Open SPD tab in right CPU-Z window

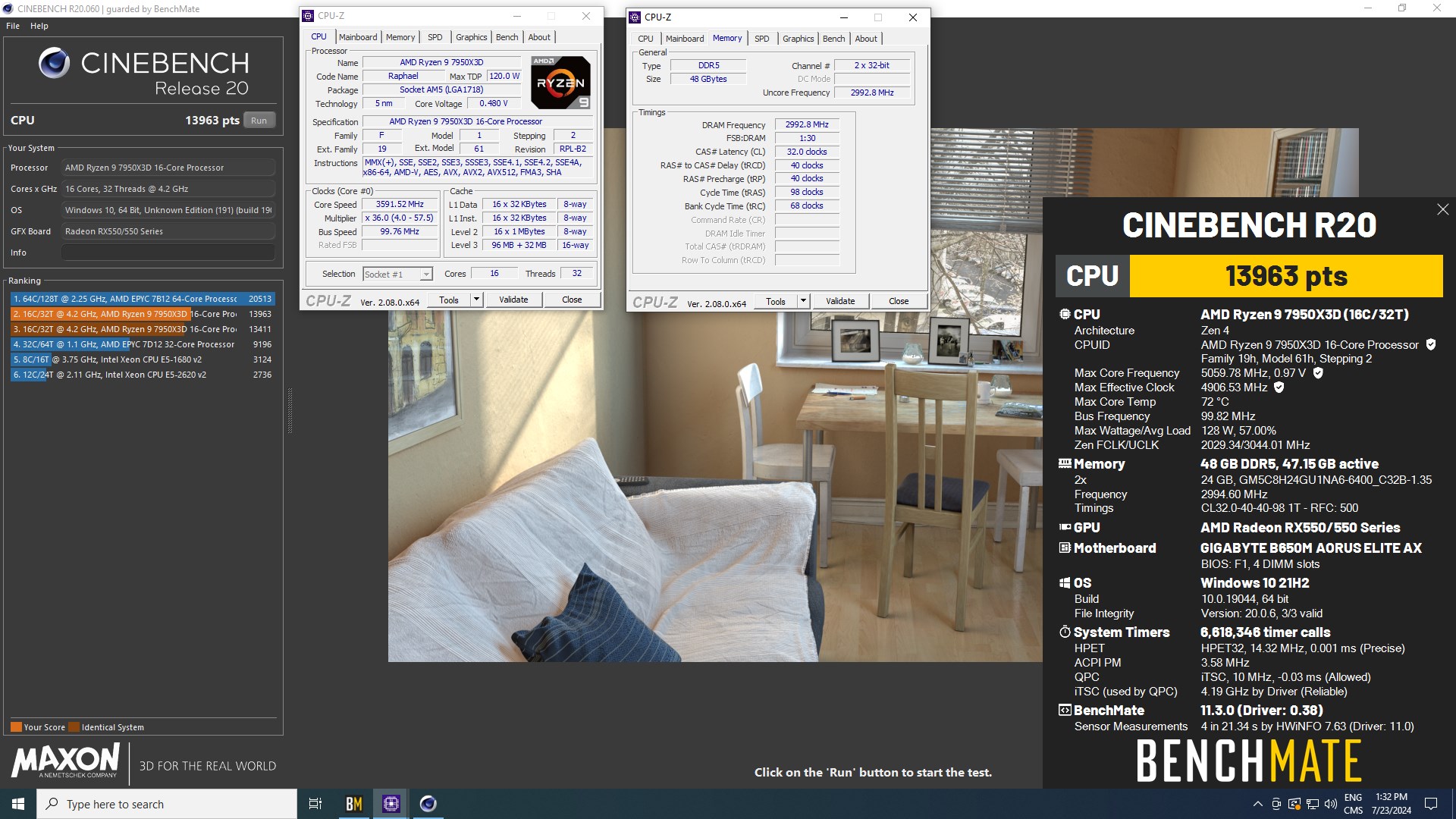pos(762,39)
